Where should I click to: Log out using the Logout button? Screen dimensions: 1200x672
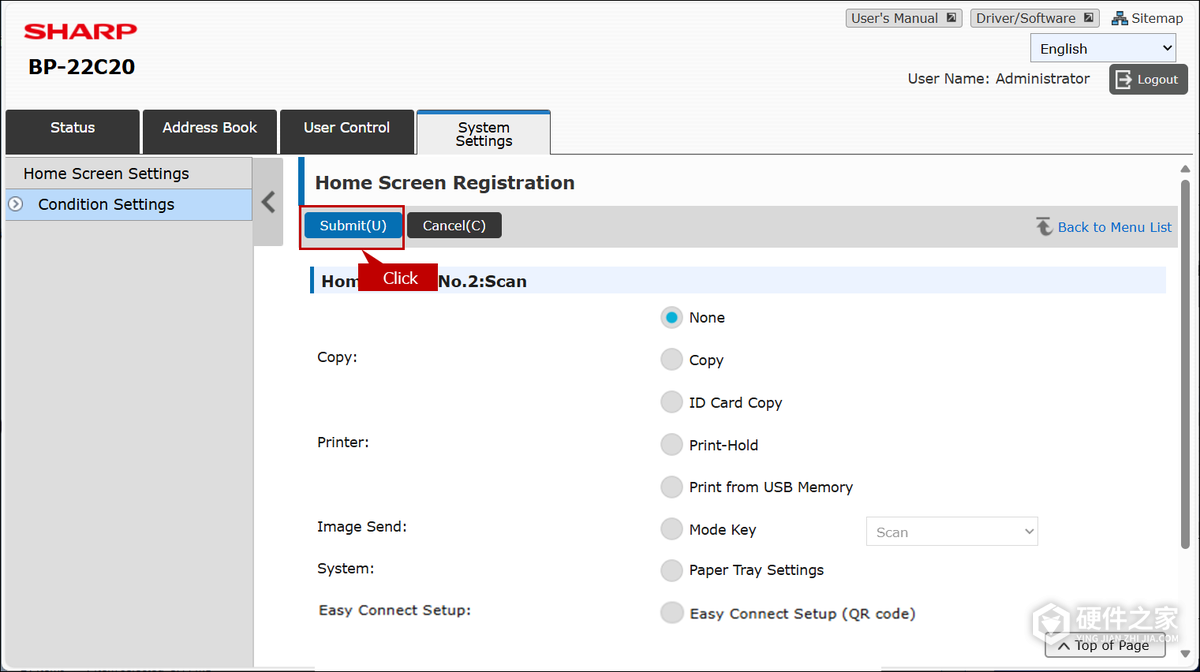click(x=1148, y=80)
